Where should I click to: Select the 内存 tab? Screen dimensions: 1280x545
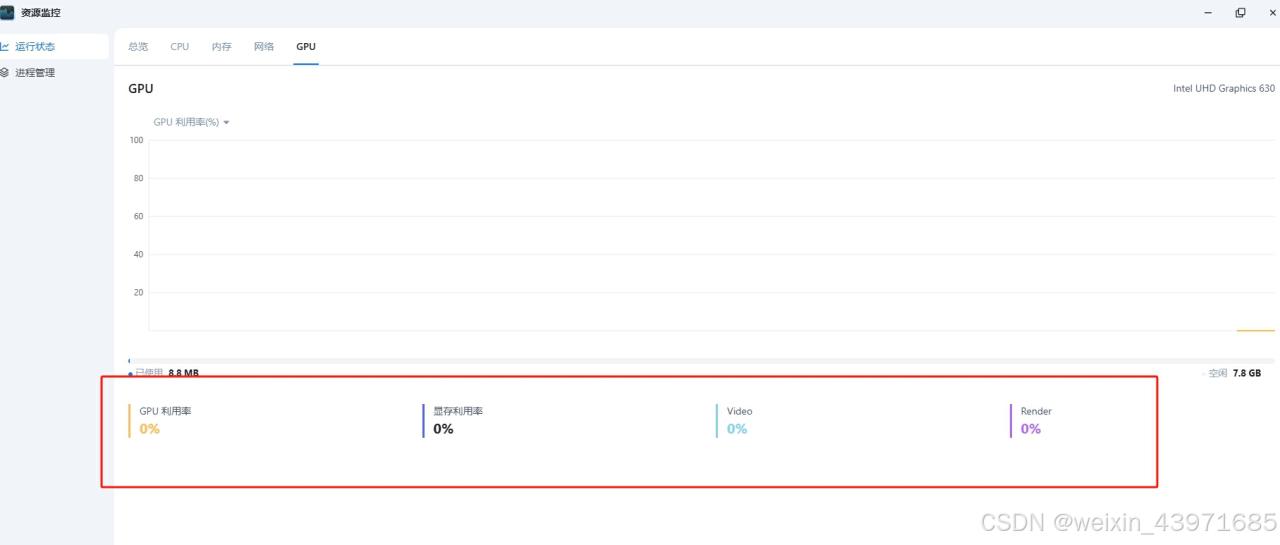coord(222,47)
